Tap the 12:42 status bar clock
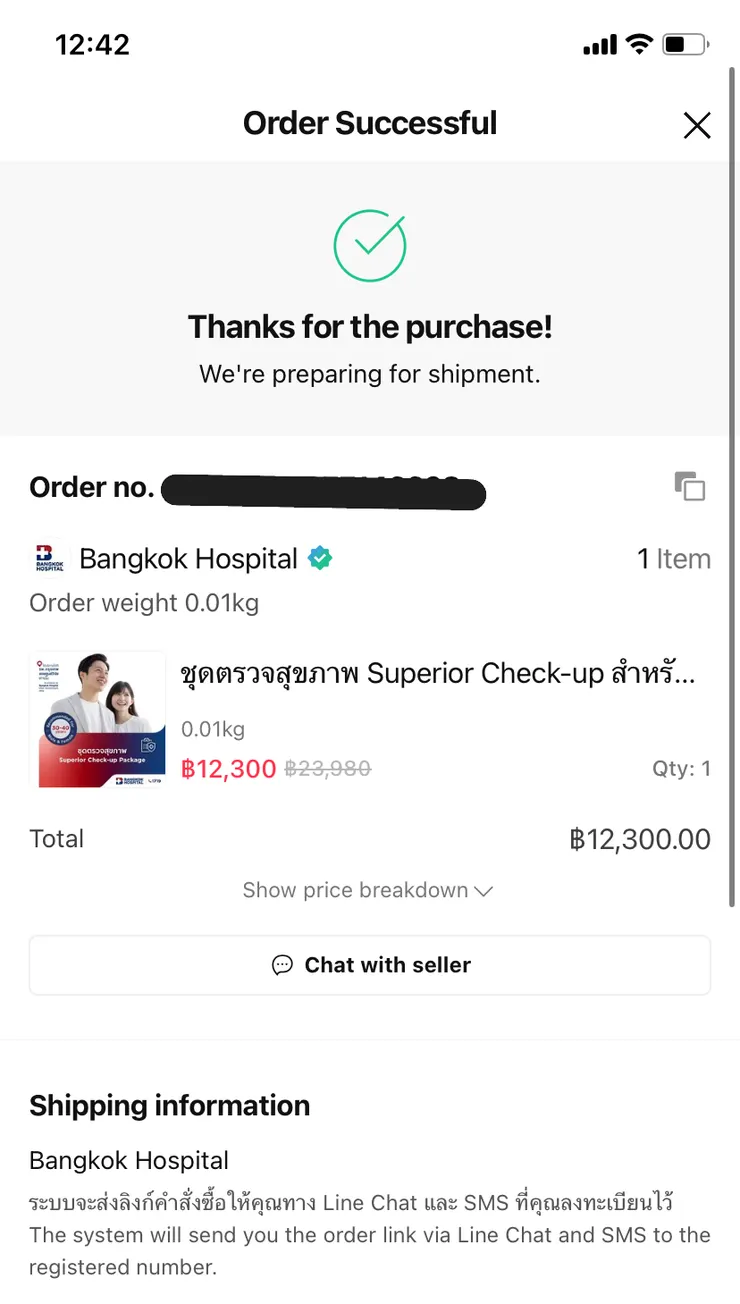Screen dimensions: 740x1304 [92, 45]
